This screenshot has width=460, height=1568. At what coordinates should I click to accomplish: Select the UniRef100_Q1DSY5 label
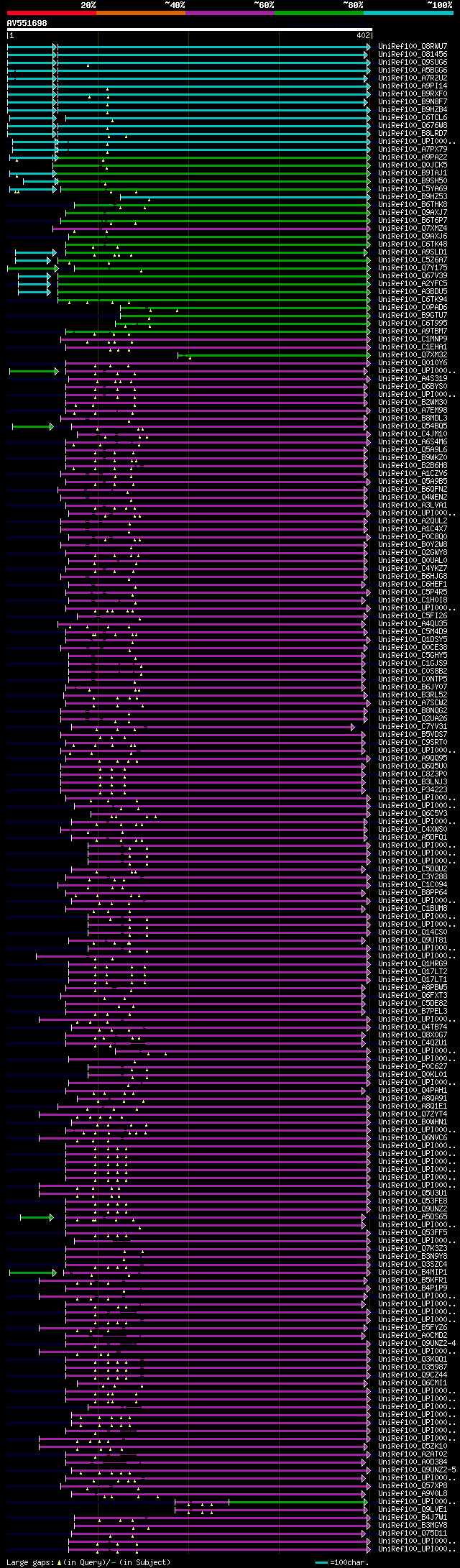click(413, 640)
